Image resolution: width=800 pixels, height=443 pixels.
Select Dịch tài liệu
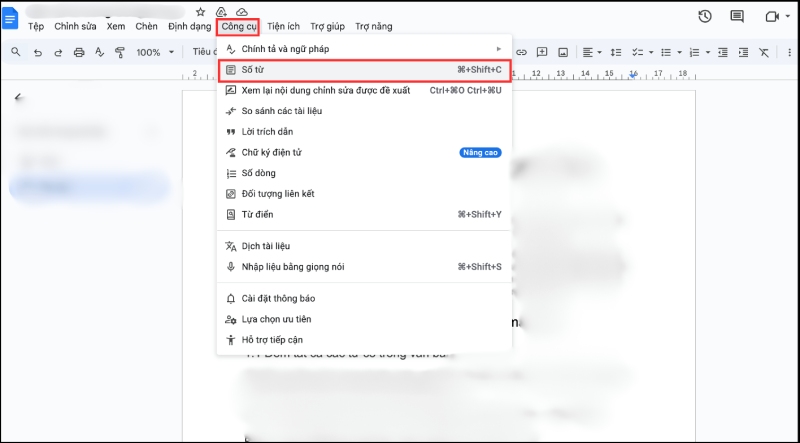pyautogui.click(x=364, y=246)
